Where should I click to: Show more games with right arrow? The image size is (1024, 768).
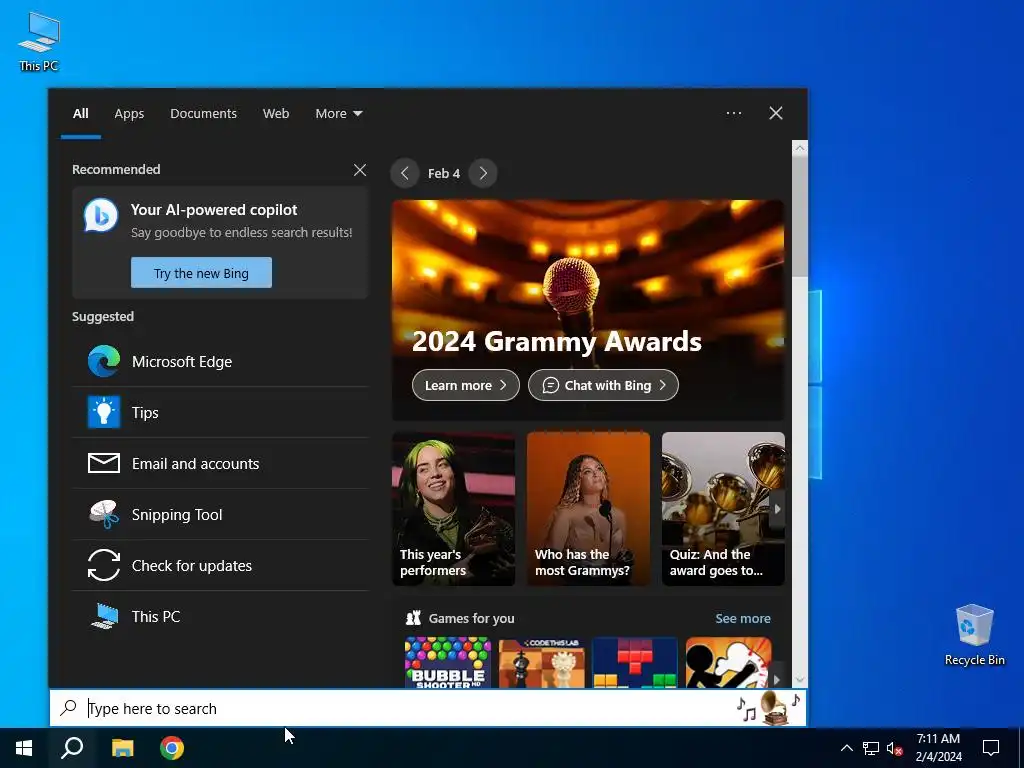777,679
